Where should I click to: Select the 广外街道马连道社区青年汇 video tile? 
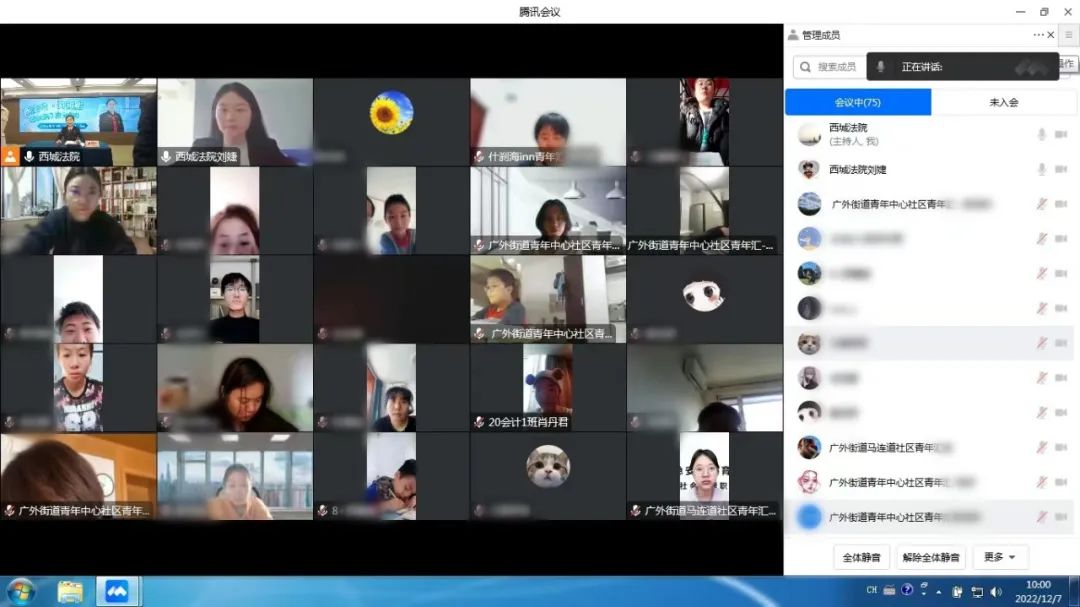tap(705, 475)
